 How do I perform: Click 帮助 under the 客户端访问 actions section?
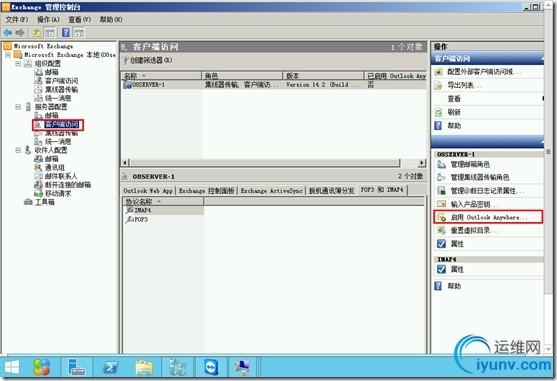point(454,126)
